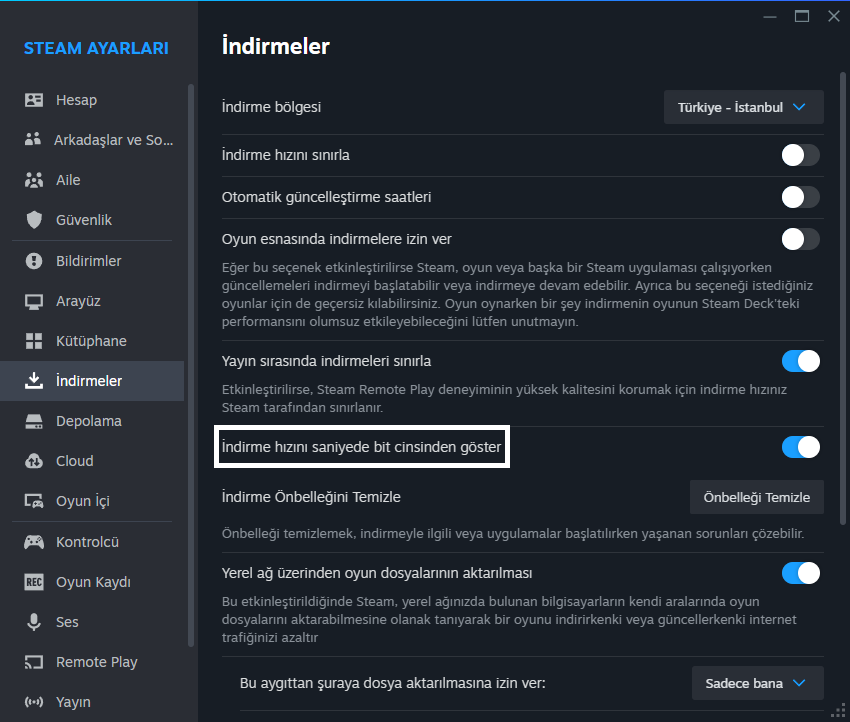Click the Oyun Kaydı REC icon

(34, 582)
